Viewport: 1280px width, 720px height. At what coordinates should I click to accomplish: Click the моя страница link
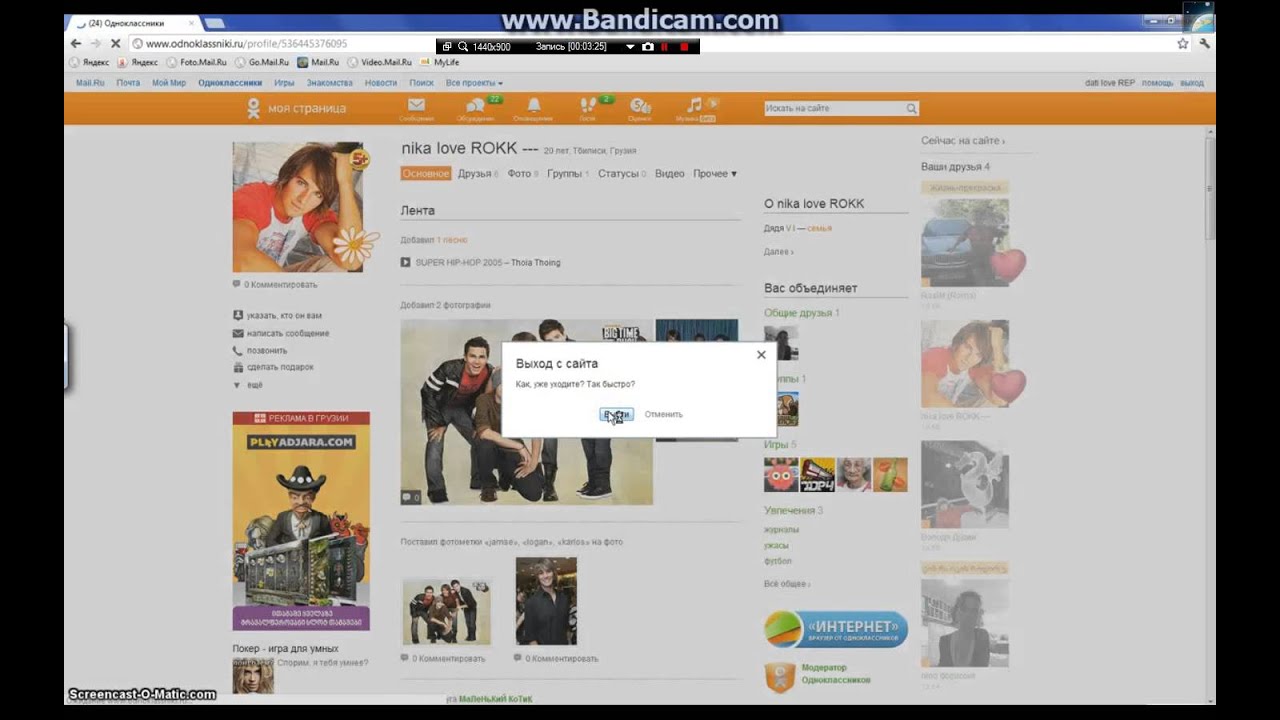click(x=307, y=108)
